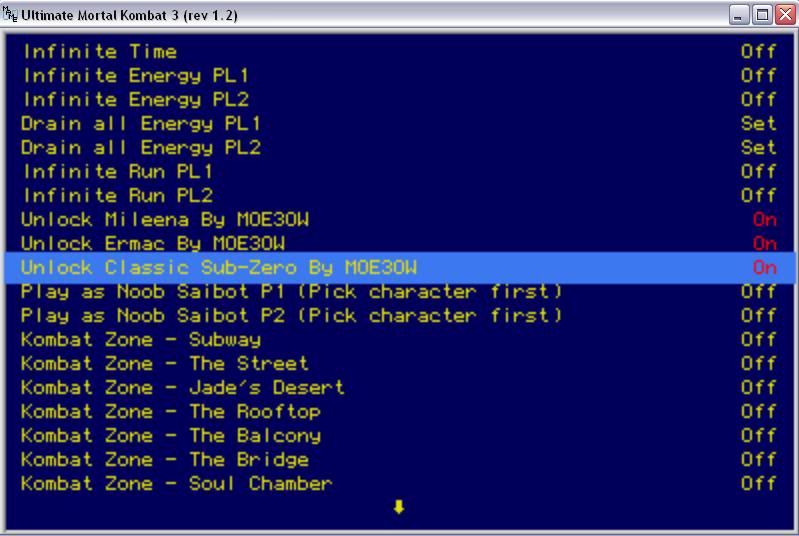Toggle Off value for The Balcony zone
This screenshot has width=799, height=536.
(x=759, y=435)
